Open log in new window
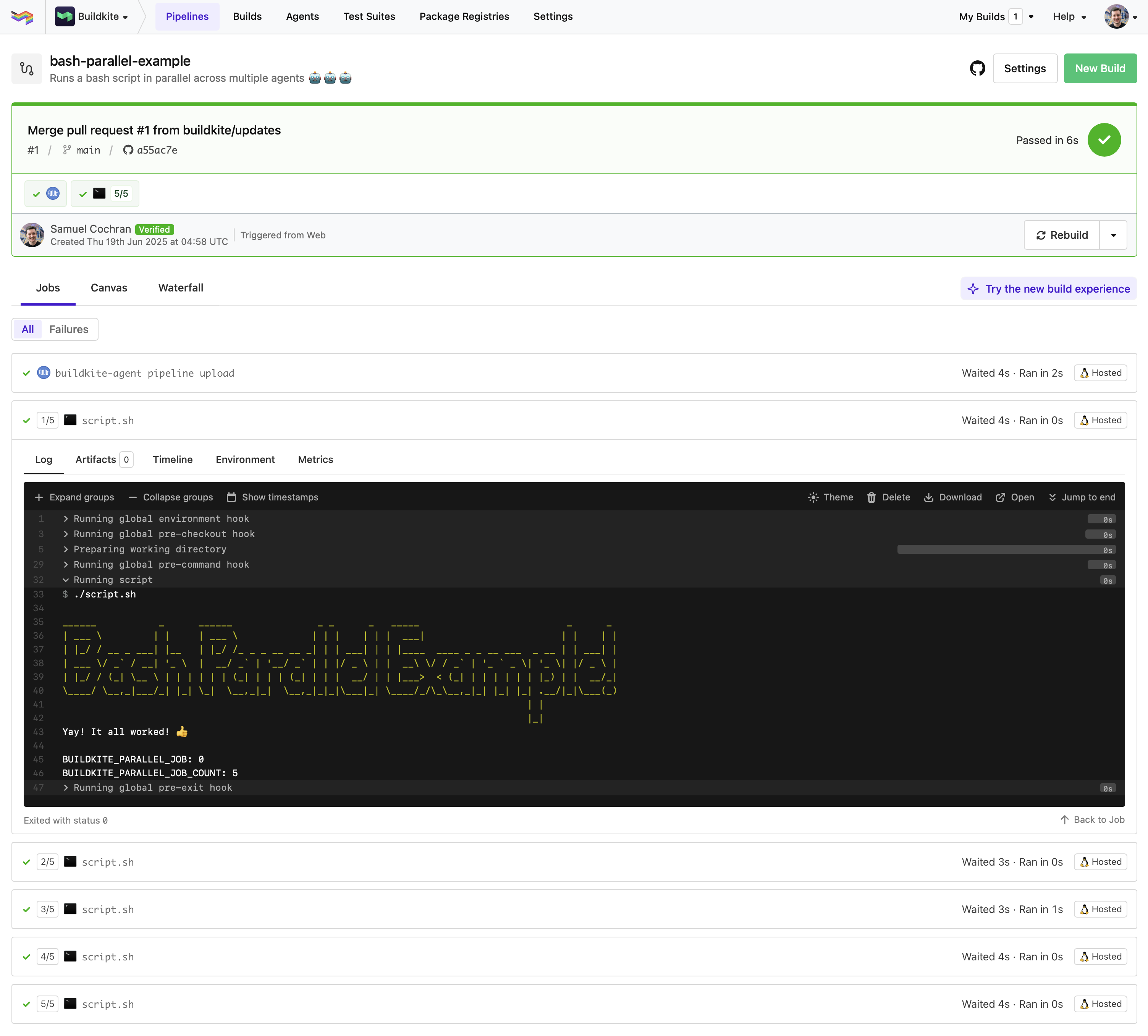This screenshot has width=1148, height=1036. click(1015, 497)
